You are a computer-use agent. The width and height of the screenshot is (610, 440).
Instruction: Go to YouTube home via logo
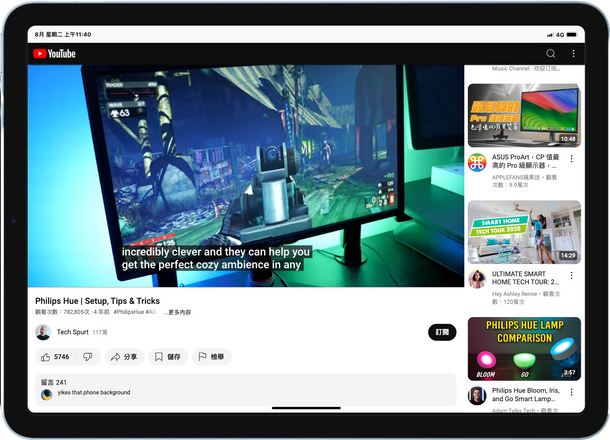click(x=55, y=54)
